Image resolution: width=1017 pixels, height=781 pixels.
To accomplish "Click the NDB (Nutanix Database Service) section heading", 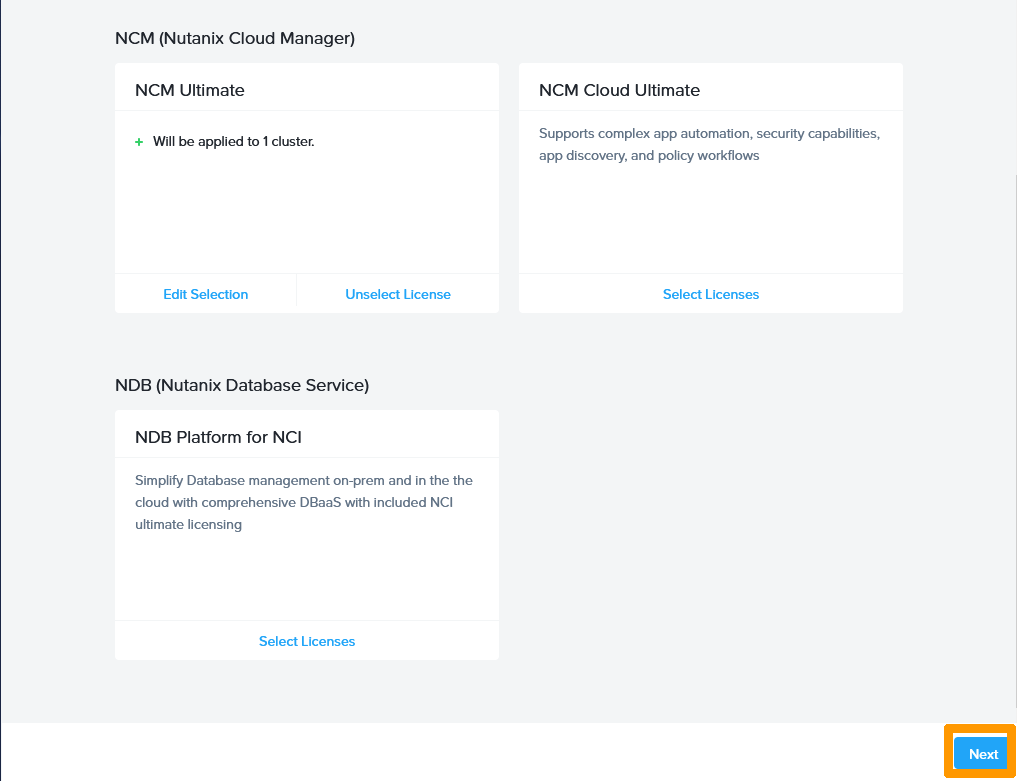I will 242,385.
